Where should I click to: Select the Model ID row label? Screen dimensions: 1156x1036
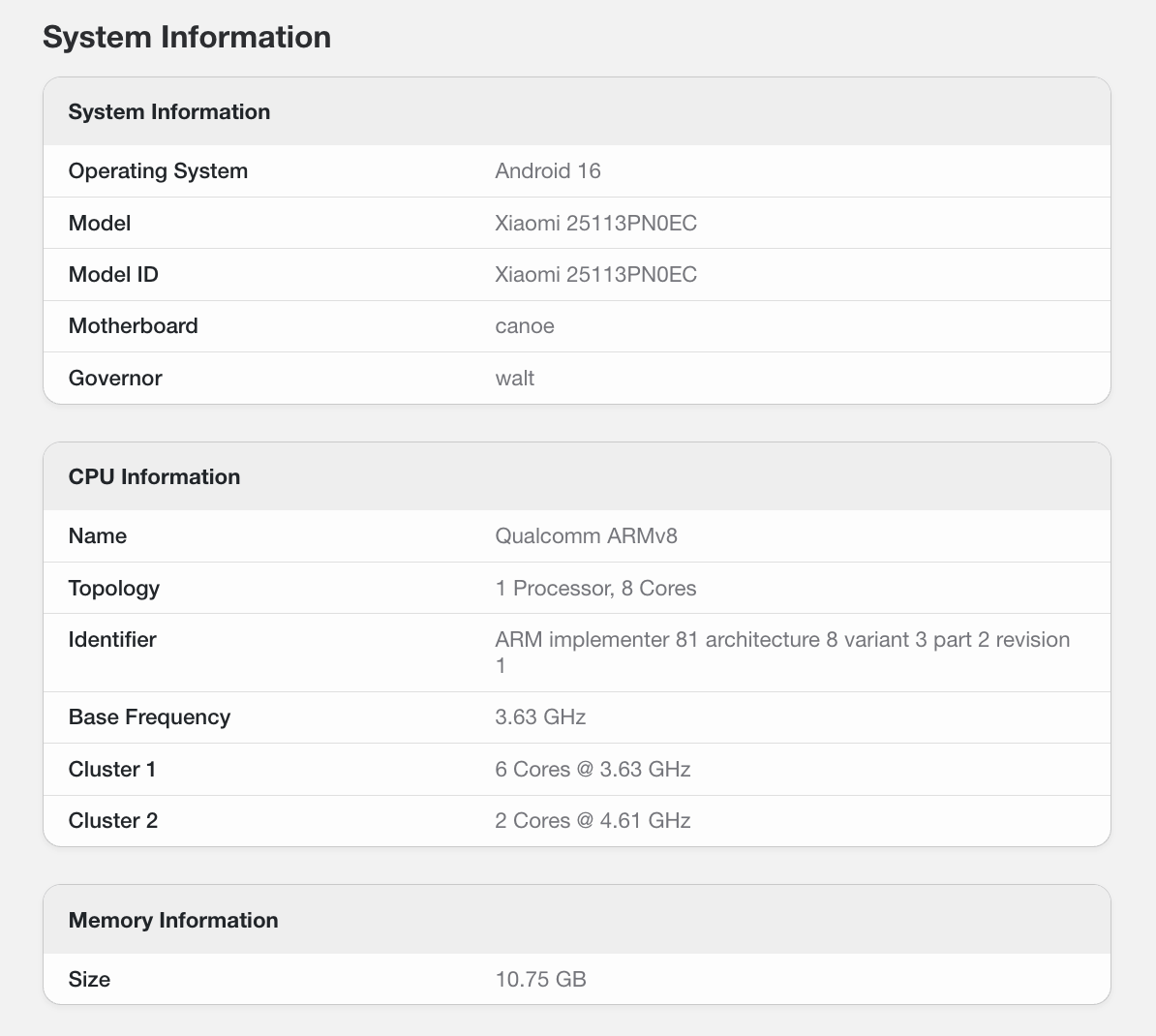pos(113,275)
